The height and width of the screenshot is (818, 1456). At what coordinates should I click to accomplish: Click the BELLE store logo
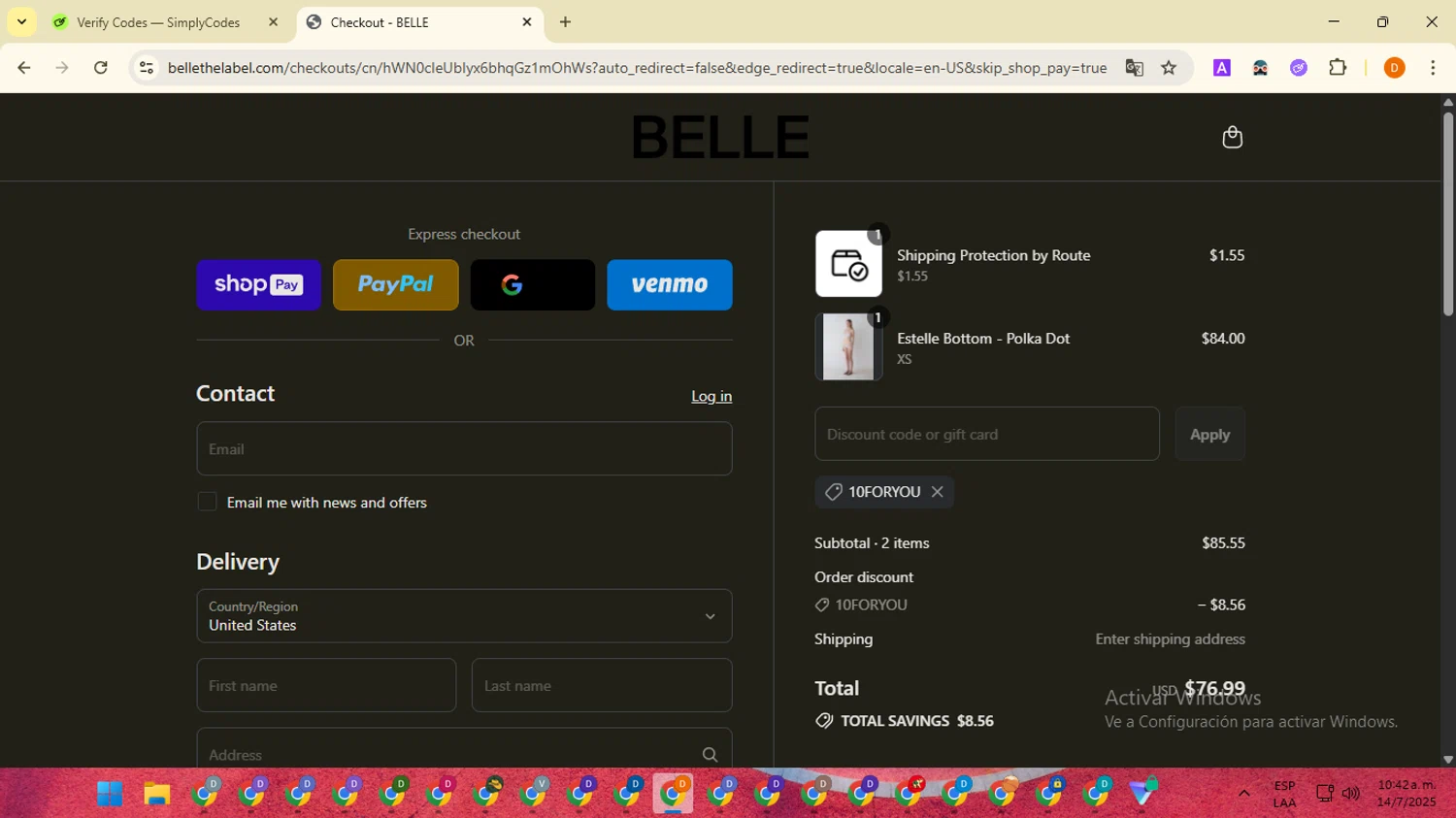(x=720, y=137)
